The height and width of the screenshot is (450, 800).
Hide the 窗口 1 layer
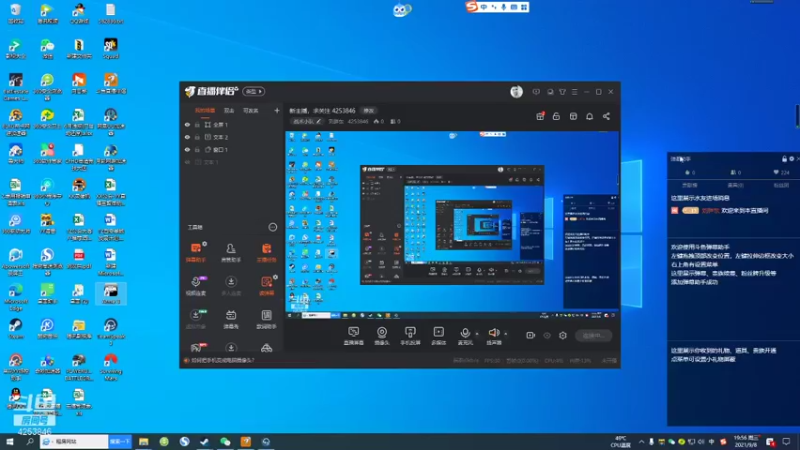coord(187,149)
